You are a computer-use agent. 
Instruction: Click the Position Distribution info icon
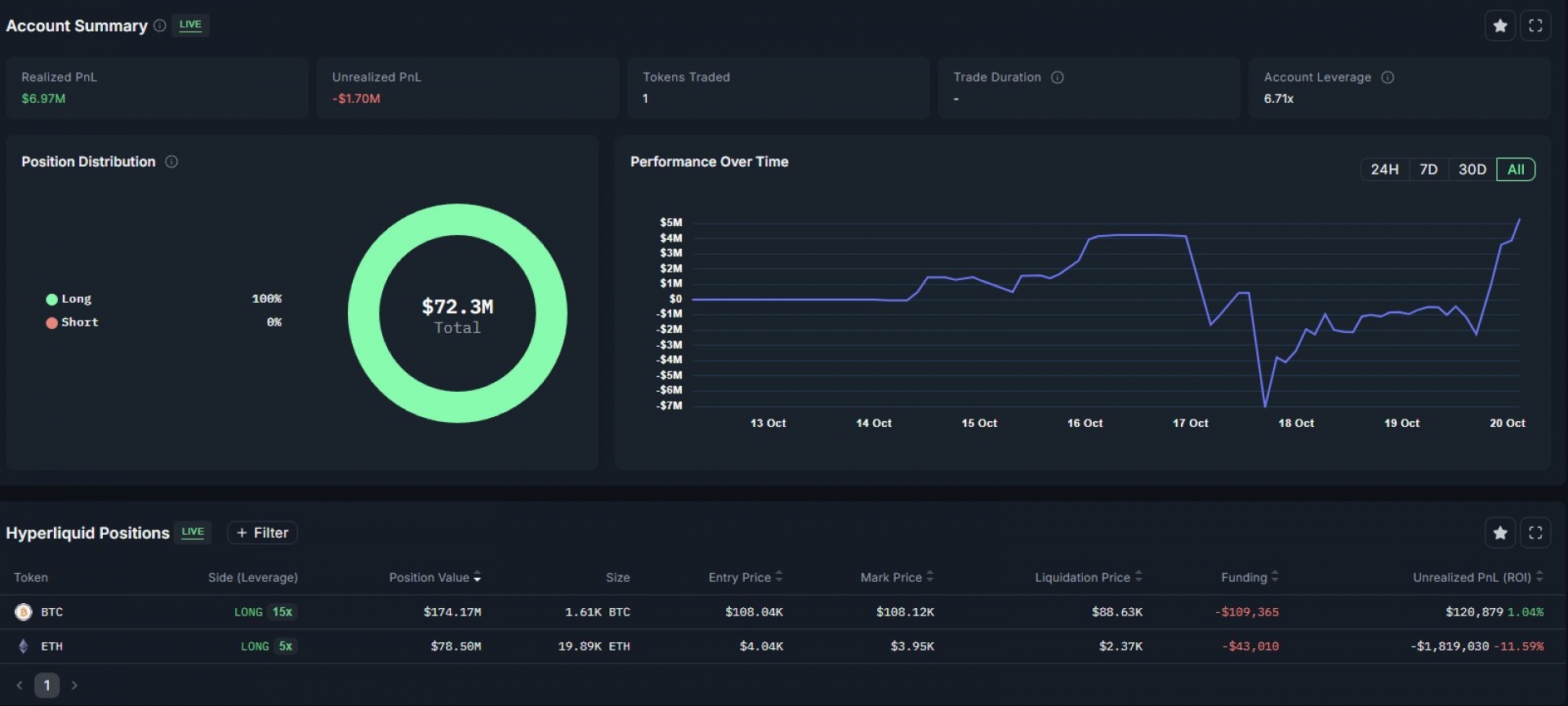click(171, 162)
